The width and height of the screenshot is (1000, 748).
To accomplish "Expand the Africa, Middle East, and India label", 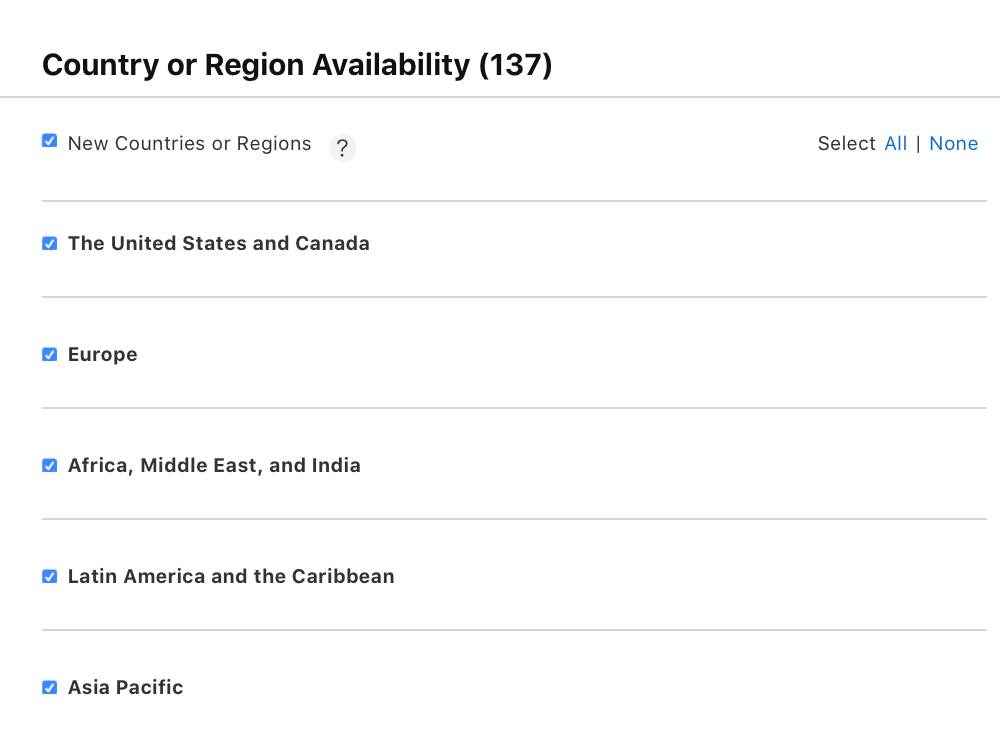I will pyautogui.click(x=214, y=465).
